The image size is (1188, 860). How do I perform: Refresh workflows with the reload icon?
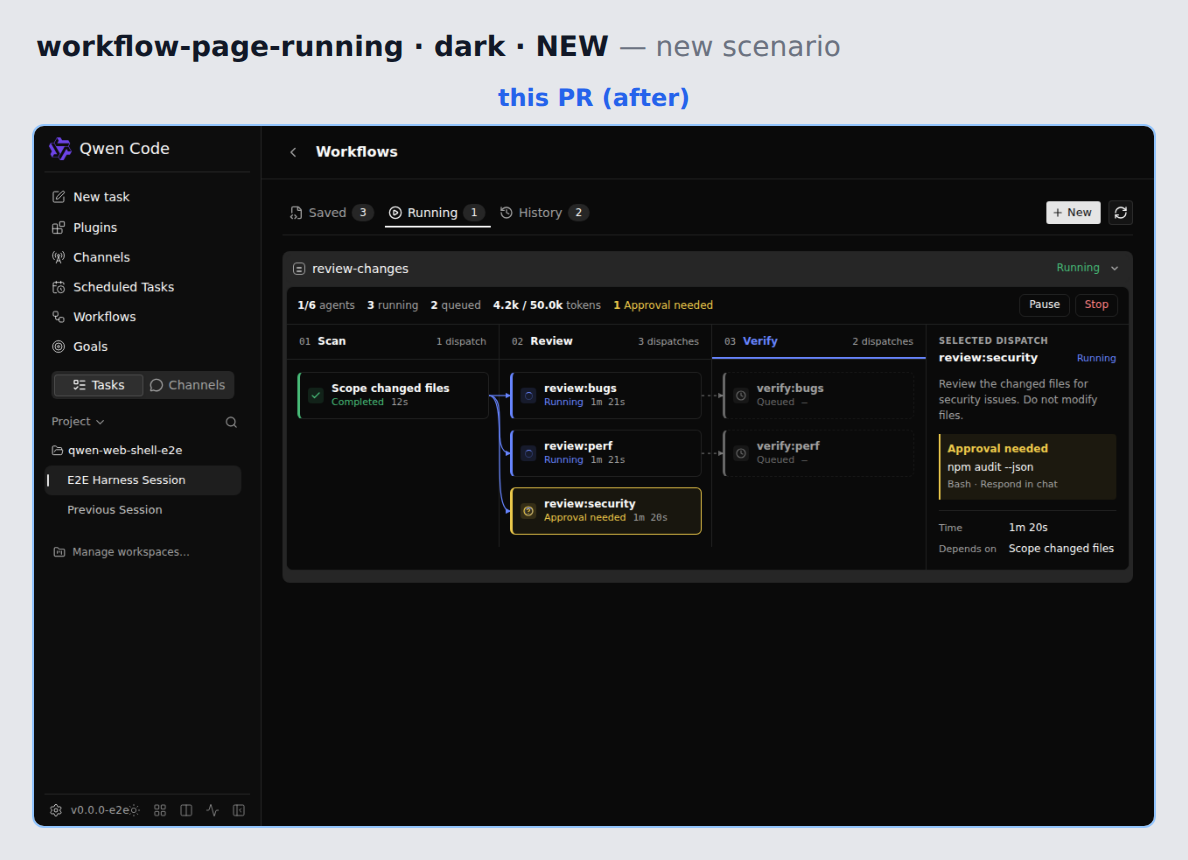1121,213
